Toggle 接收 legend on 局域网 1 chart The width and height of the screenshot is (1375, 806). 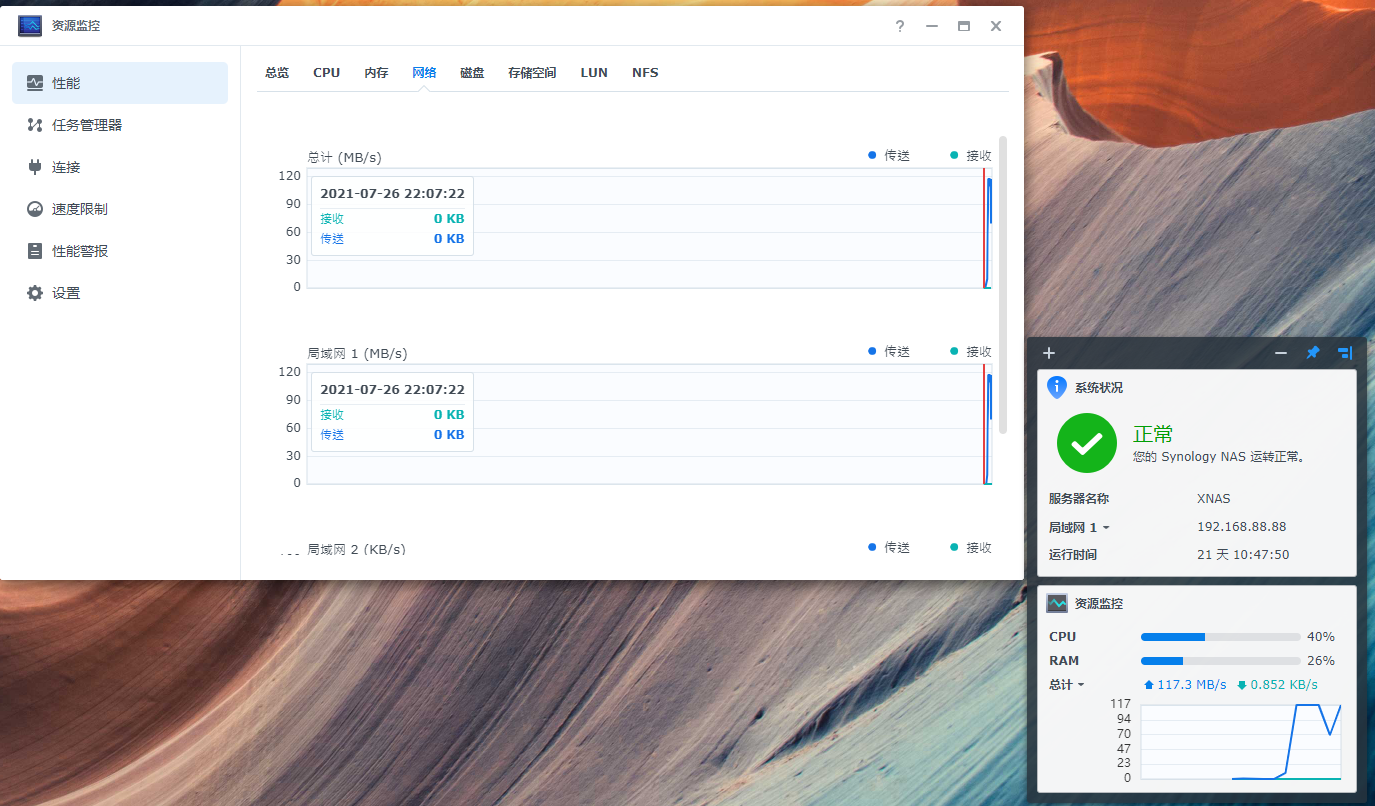(970, 352)
